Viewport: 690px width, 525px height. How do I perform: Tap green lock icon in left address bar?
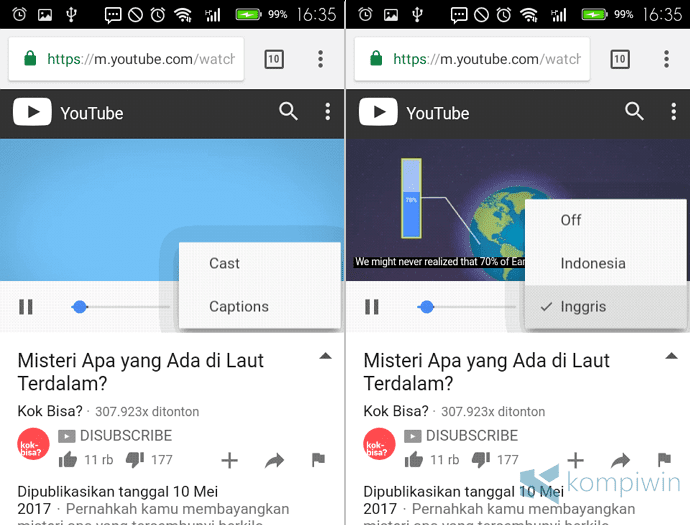pos(30,58)
